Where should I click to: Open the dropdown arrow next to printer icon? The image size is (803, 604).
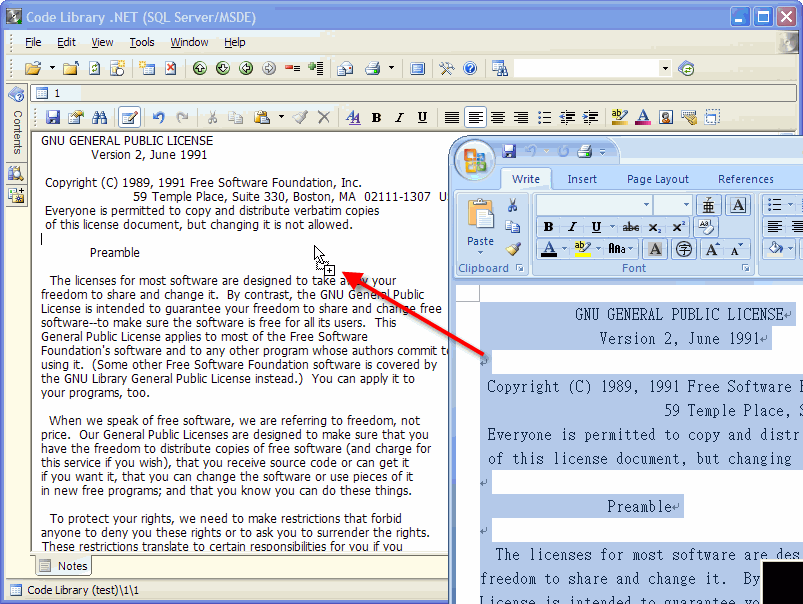[391, 68]
